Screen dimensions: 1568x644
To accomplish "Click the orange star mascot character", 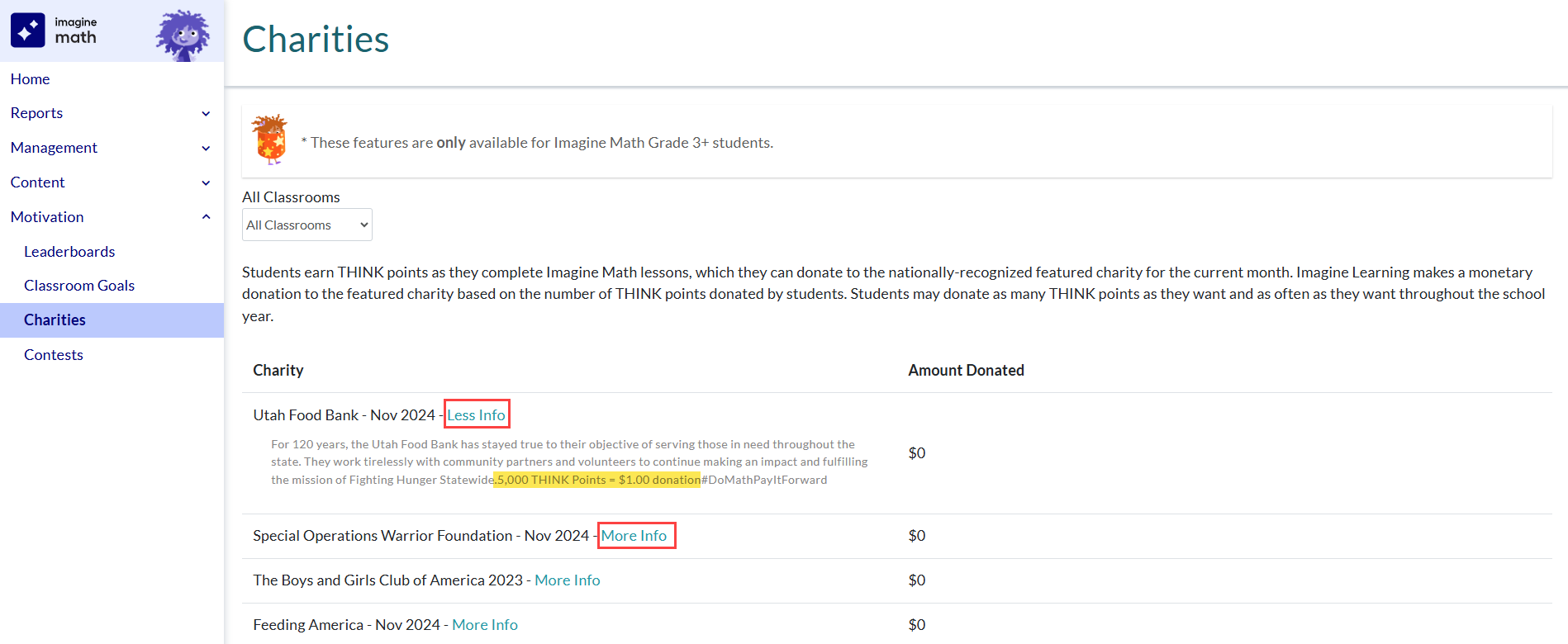I will [269, 140].
